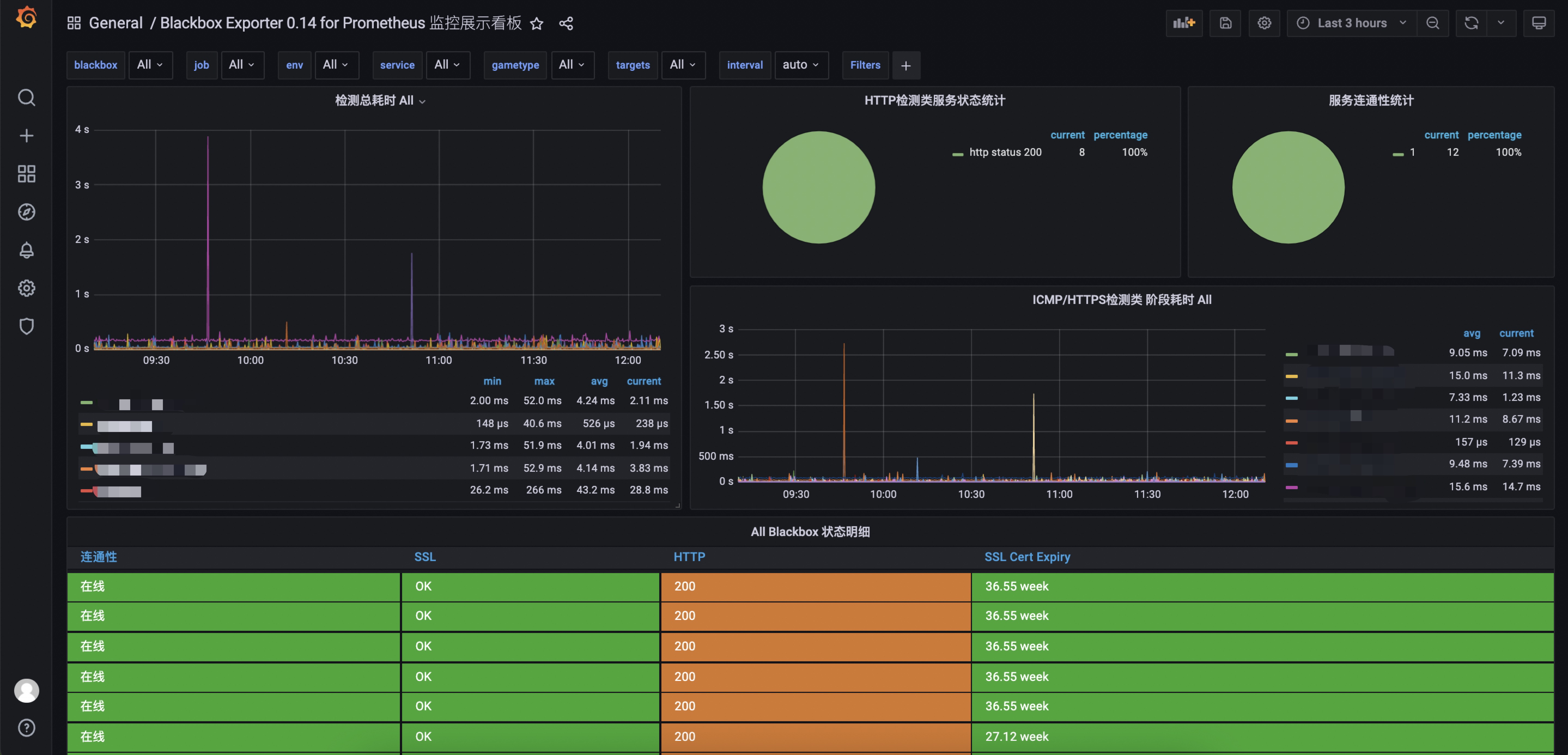Open the Grafana home logo
The image size is (1568, 755).
pos(26,17)
